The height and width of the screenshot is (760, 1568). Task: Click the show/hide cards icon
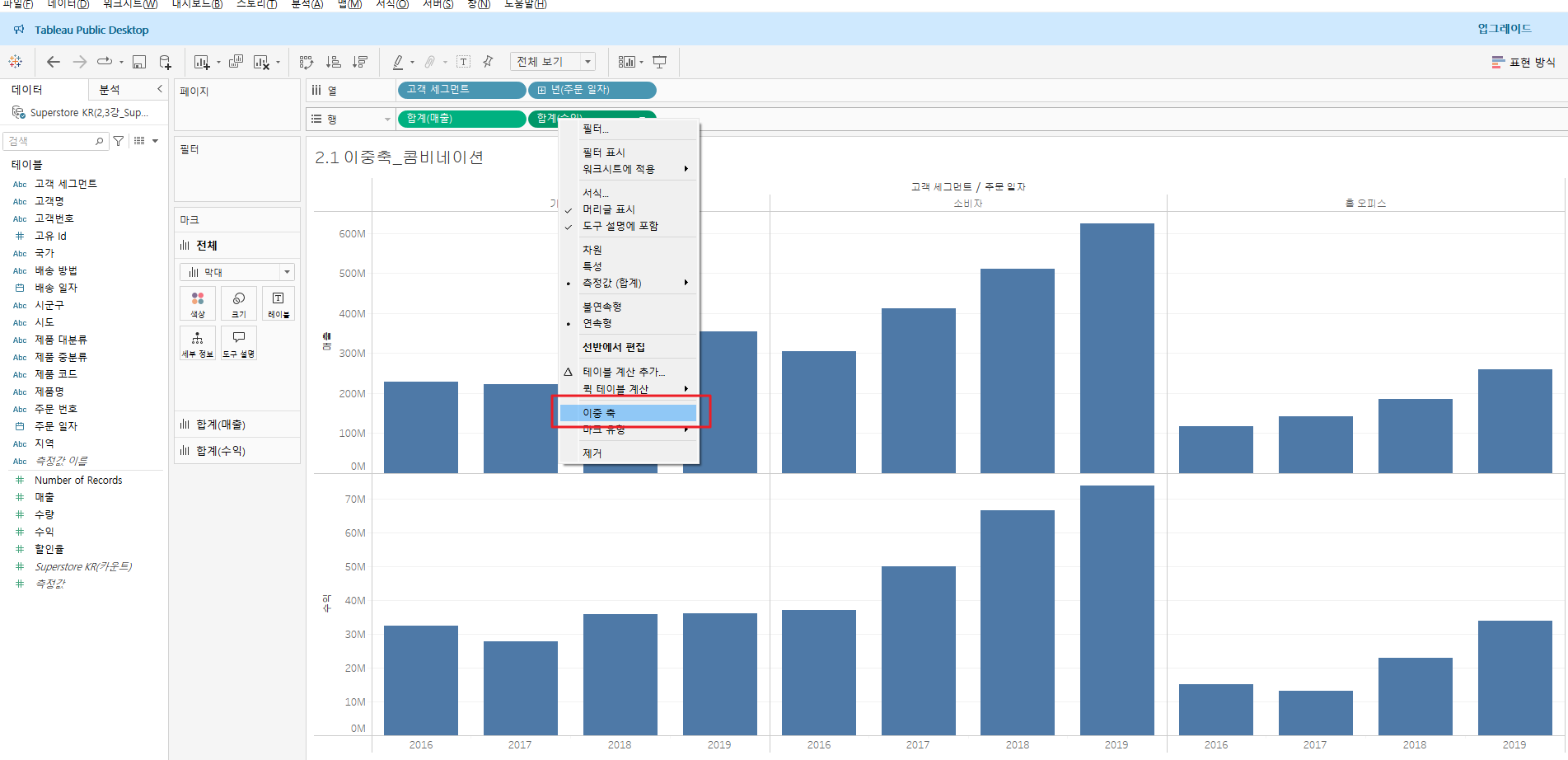point(627,62)
